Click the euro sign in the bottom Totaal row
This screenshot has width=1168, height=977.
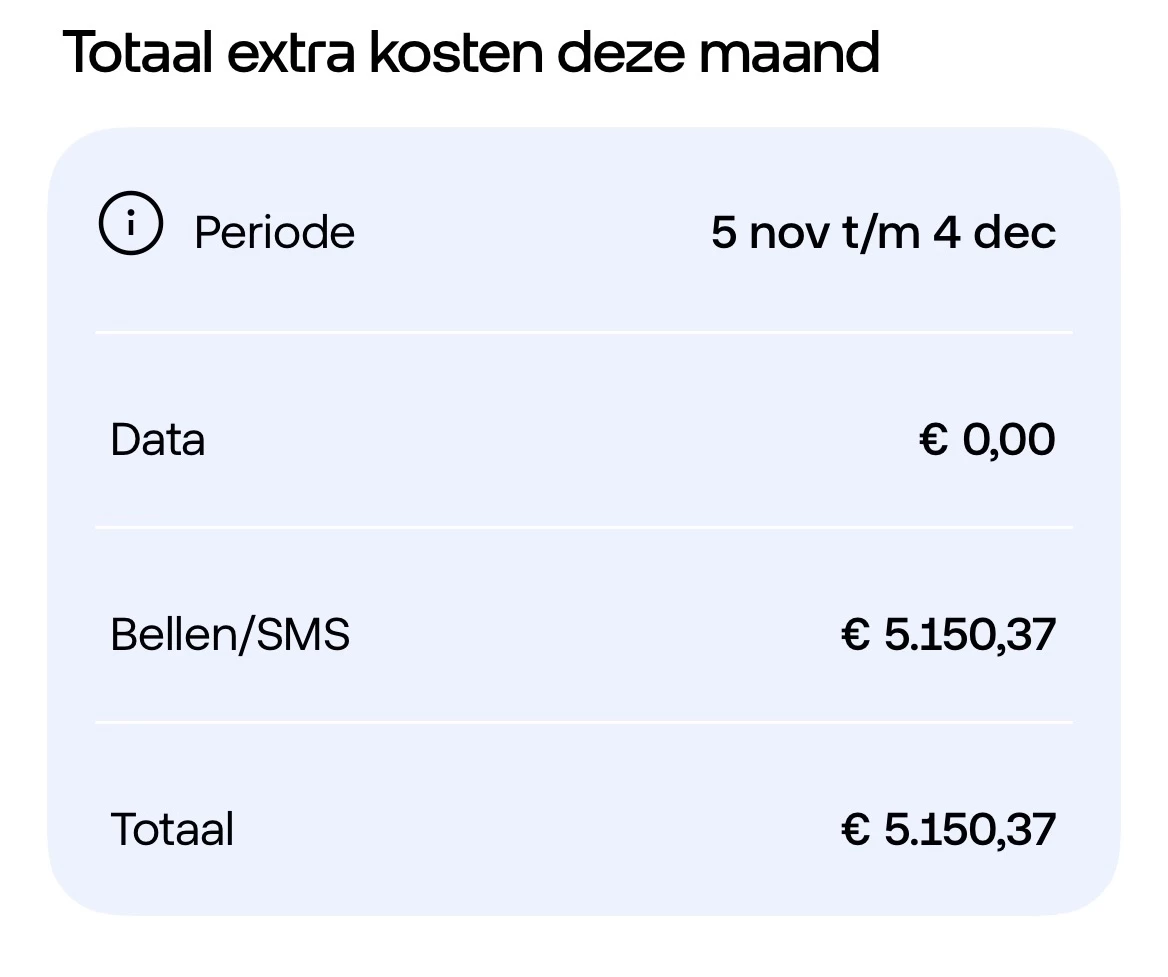coord(856,830)
